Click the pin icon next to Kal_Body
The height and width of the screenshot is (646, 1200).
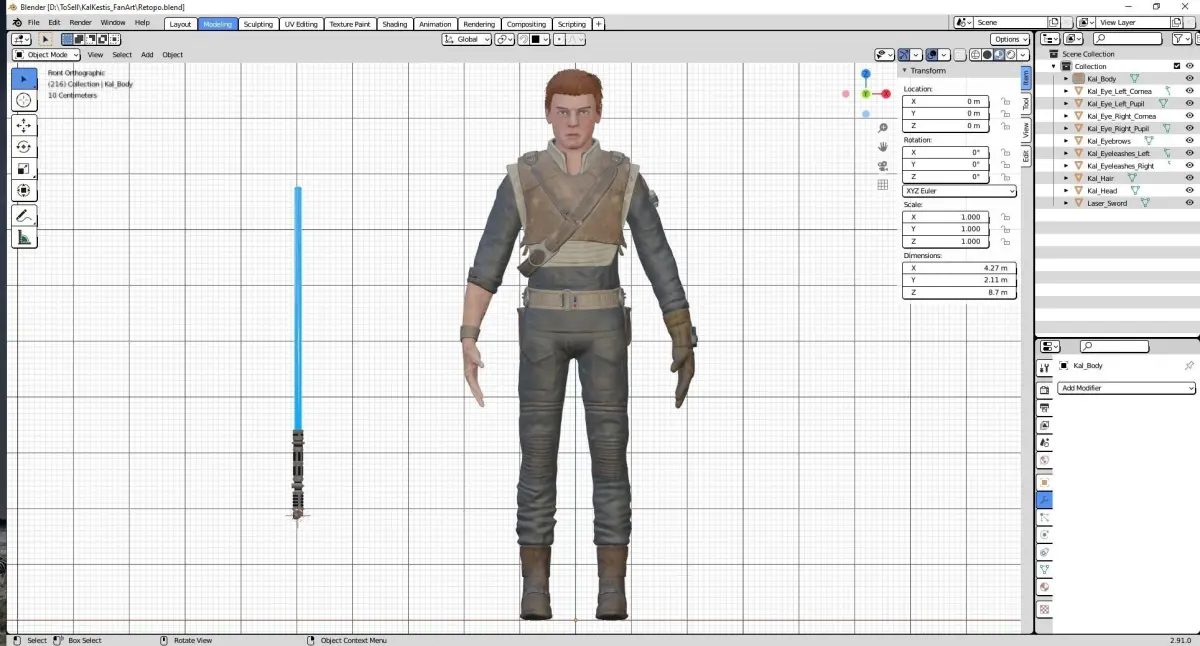click(x=1189, y=366)
